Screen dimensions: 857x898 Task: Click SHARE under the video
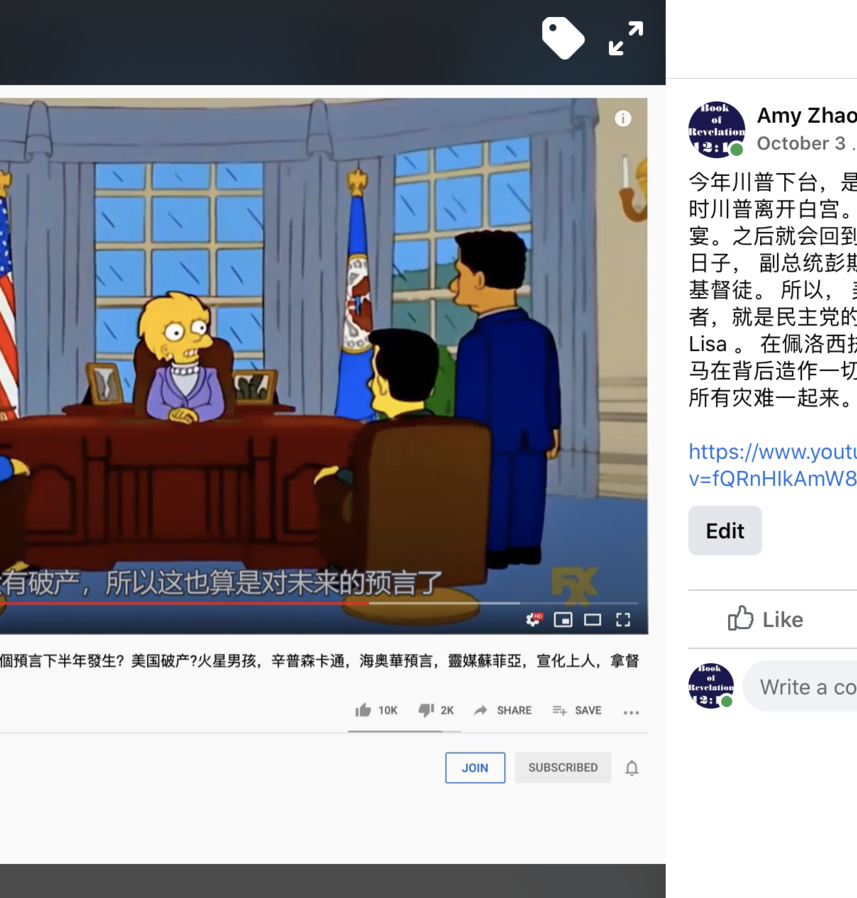pos(503,710)
